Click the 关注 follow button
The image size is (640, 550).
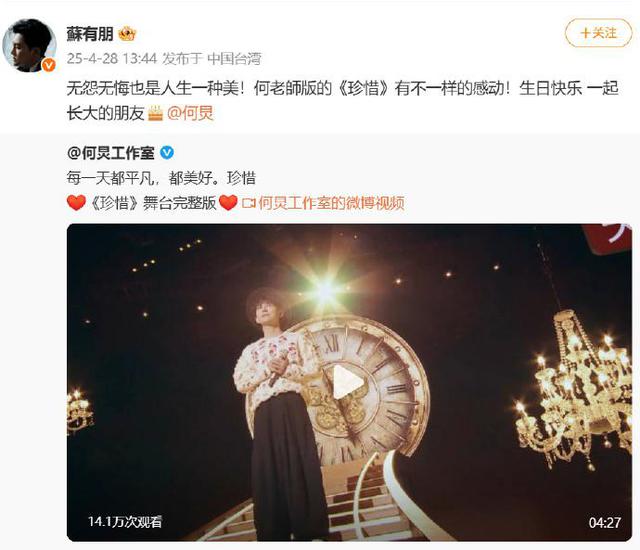pos(598,33)
